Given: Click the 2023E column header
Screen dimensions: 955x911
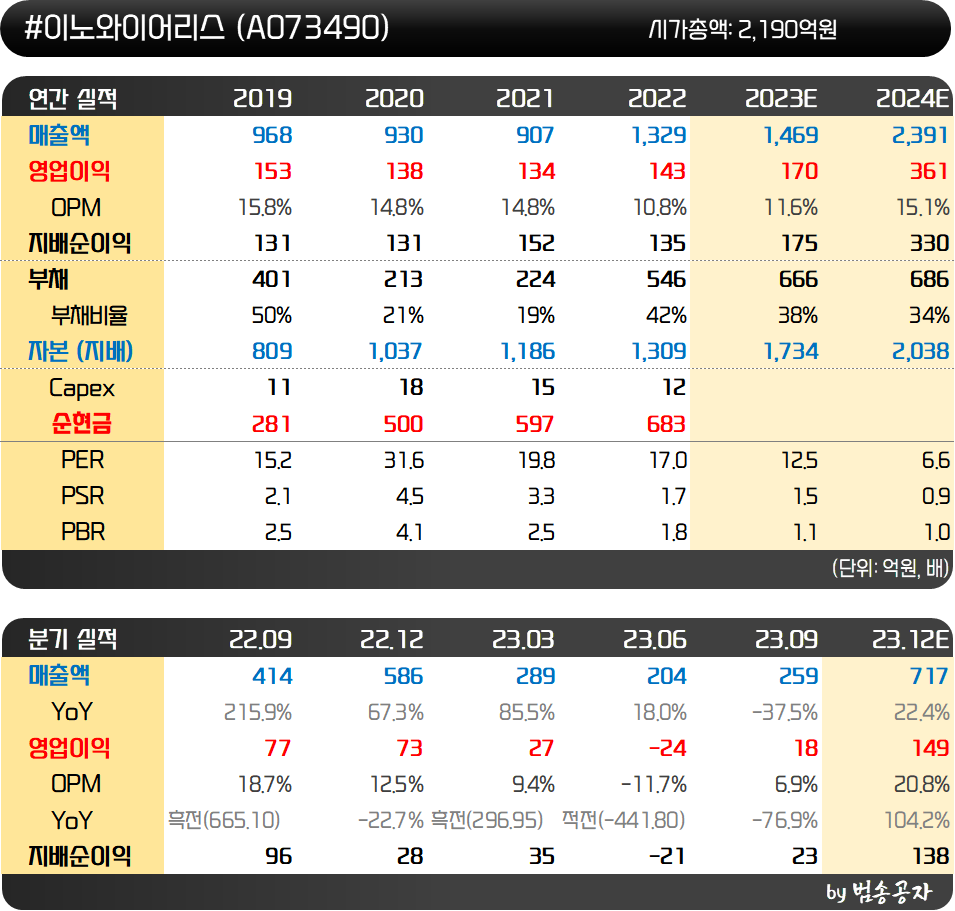Looking at the screenshot, I should point(784,98).
